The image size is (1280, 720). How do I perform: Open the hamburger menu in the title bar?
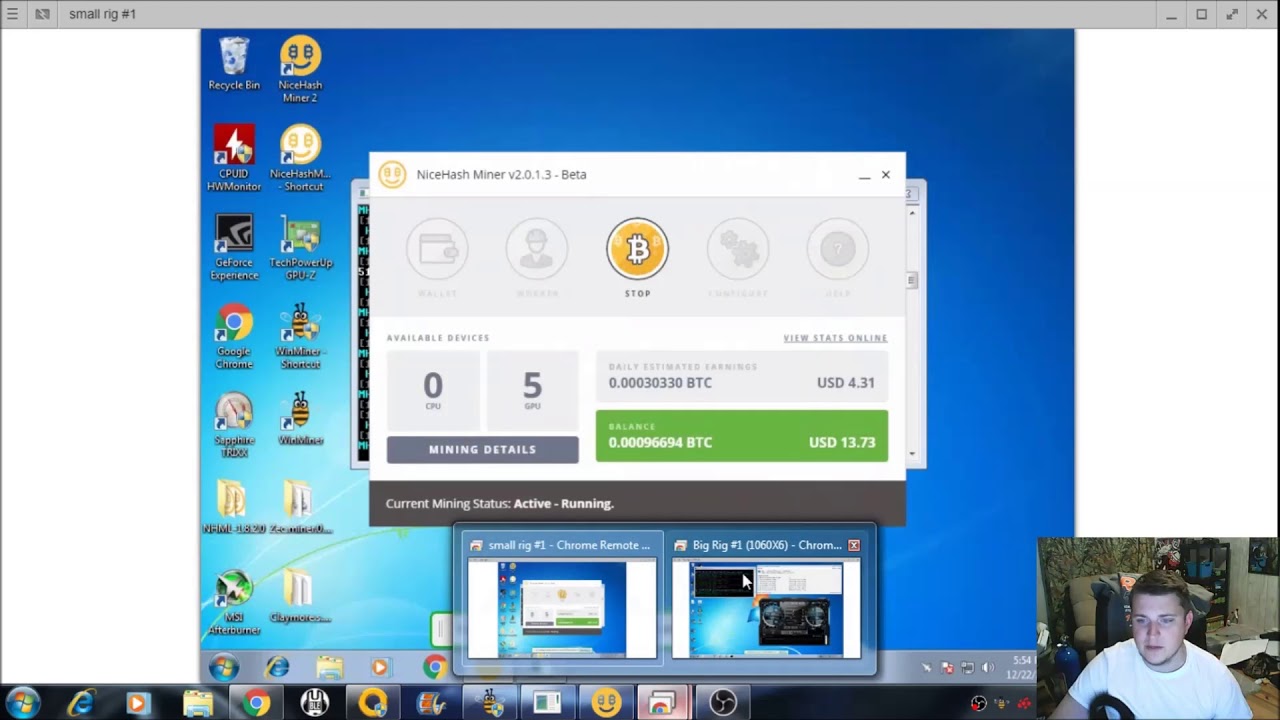(x=12, y=14)
